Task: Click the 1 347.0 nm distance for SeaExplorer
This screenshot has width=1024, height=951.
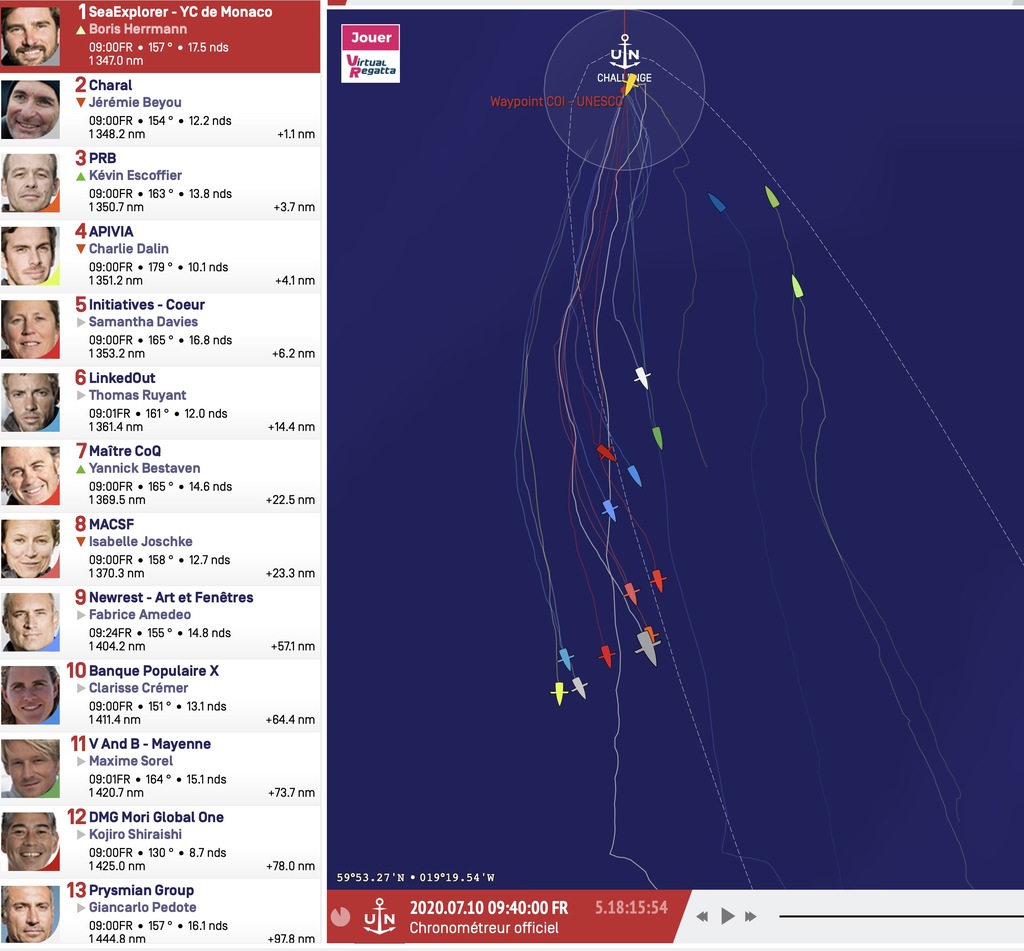Action: pyautogui.click(x=116, y=61)
